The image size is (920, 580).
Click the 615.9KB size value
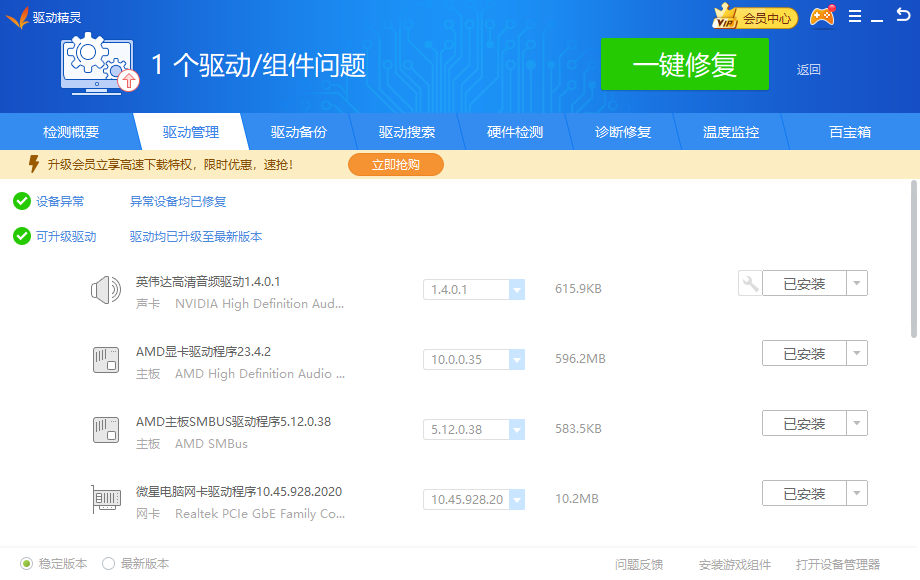579,289
